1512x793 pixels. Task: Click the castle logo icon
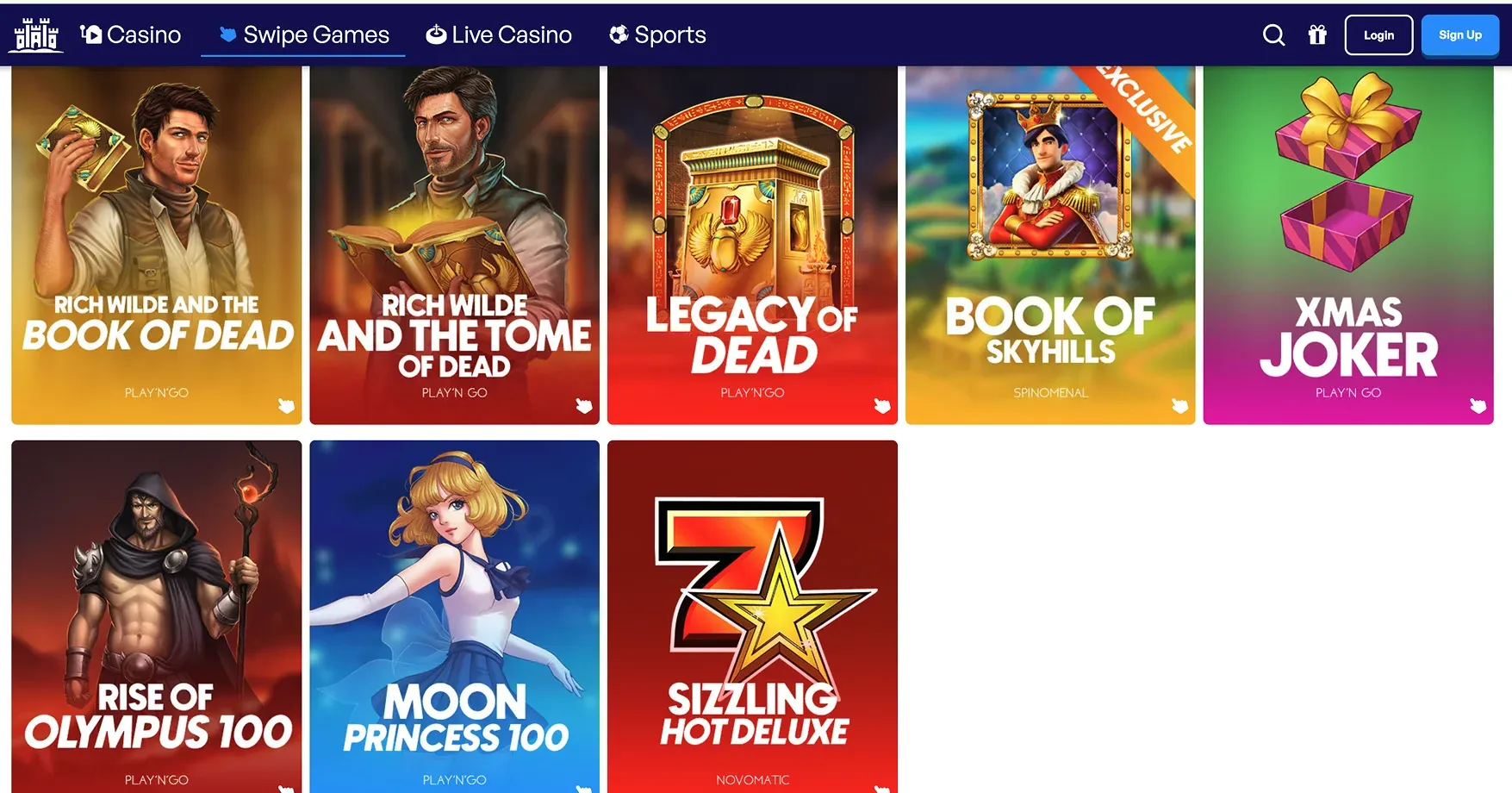[36, 35]
